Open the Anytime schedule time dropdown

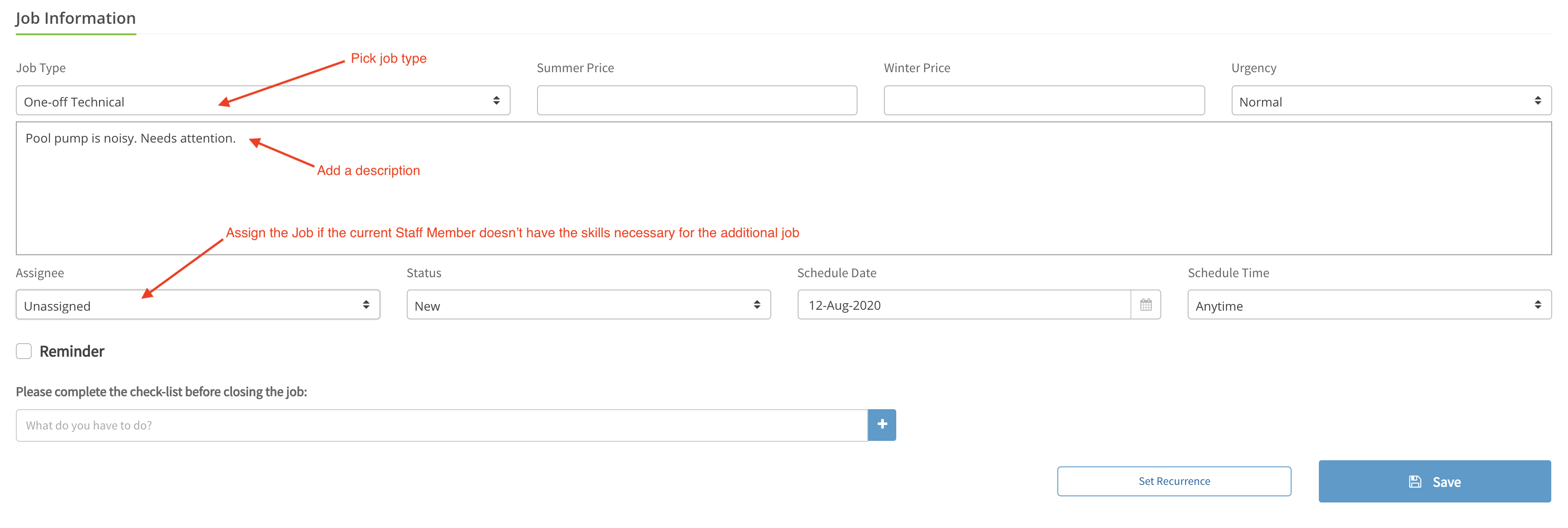[1369, 305]
